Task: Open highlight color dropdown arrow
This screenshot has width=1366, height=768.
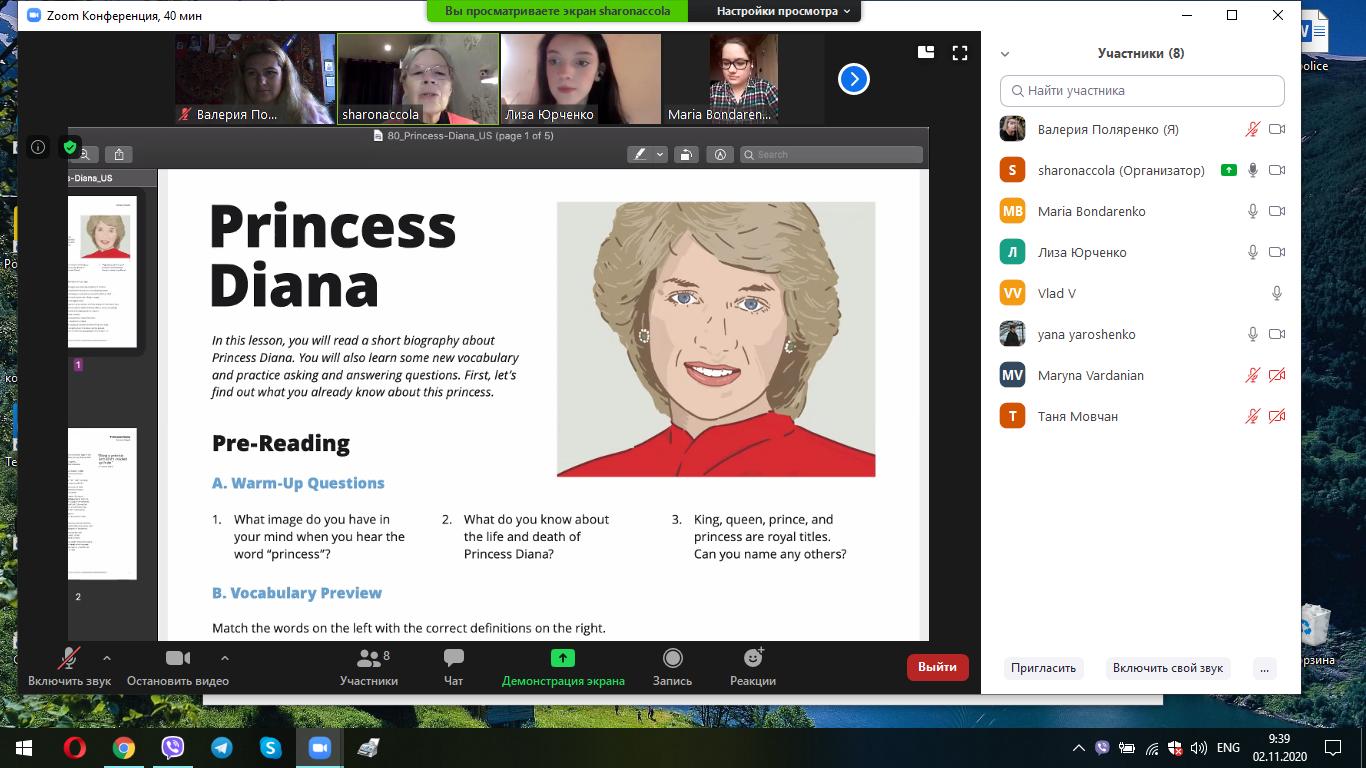Action: (661, 154)
